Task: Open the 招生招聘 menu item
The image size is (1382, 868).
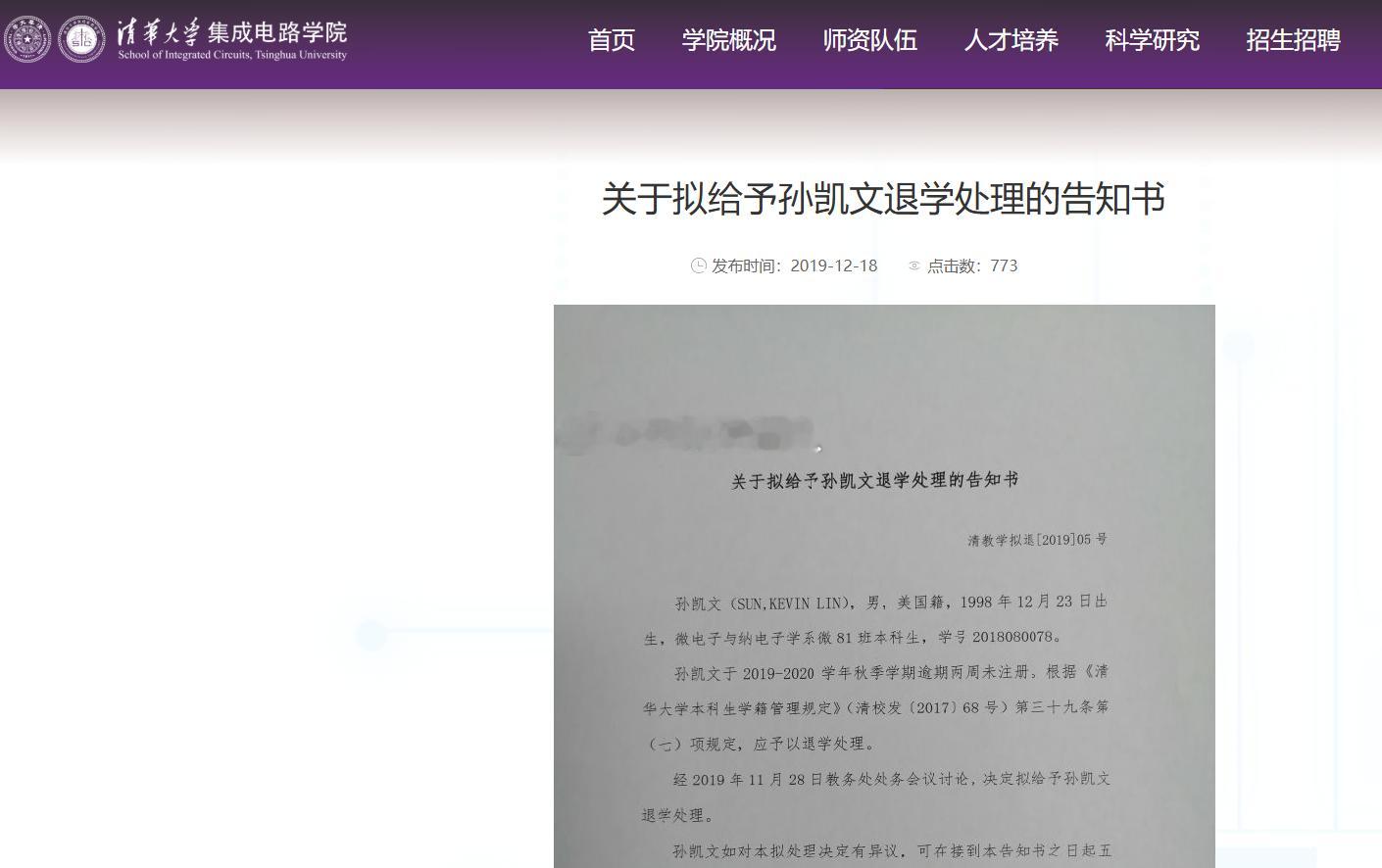Action: click(1294, 40)
